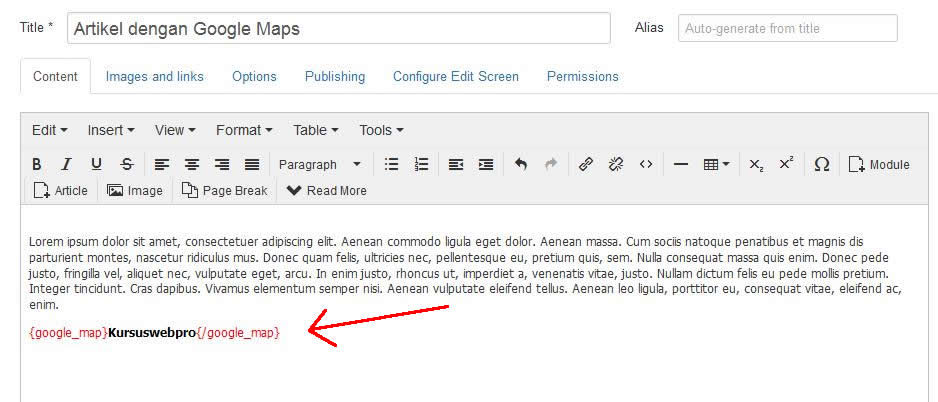Screen dimensions: 938x402
Task: Click the bold Kursuswebpro text
Action: tap(152, 333)
